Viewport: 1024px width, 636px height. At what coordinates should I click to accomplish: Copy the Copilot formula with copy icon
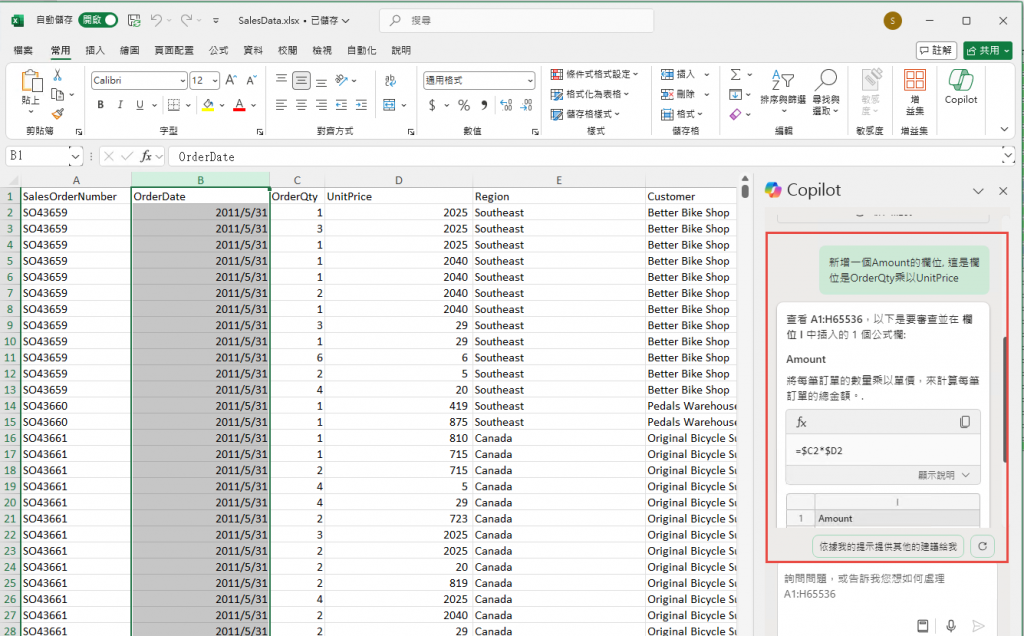click(x=965, y=422)
